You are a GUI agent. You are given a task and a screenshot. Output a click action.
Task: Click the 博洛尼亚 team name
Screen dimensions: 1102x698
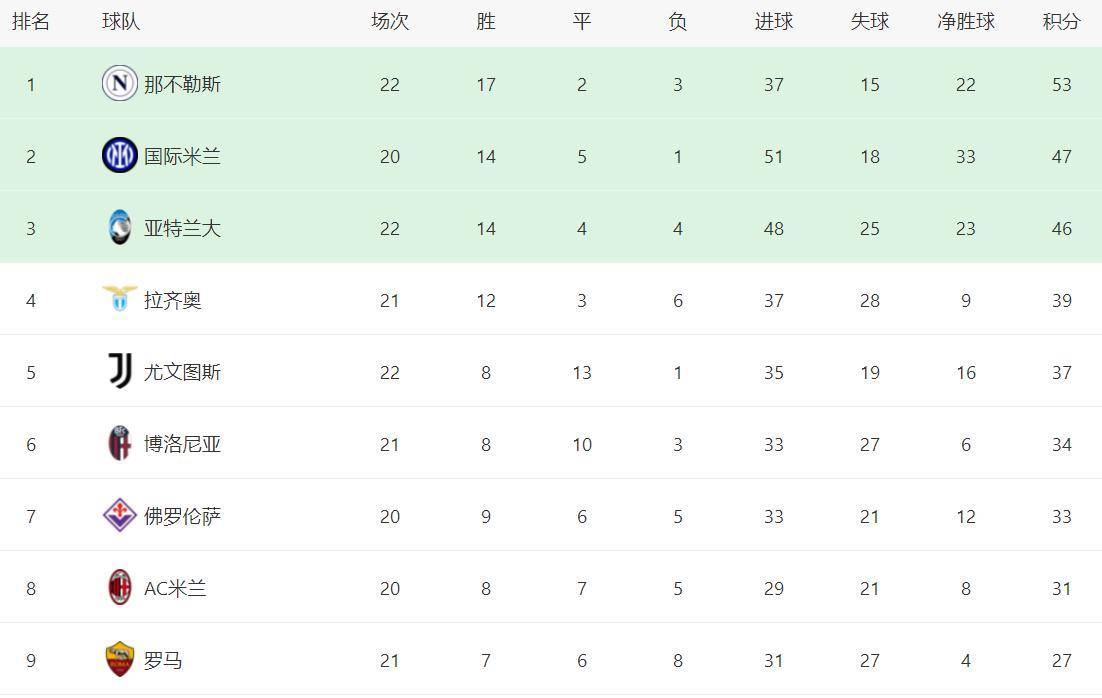(x=182, y=445)
